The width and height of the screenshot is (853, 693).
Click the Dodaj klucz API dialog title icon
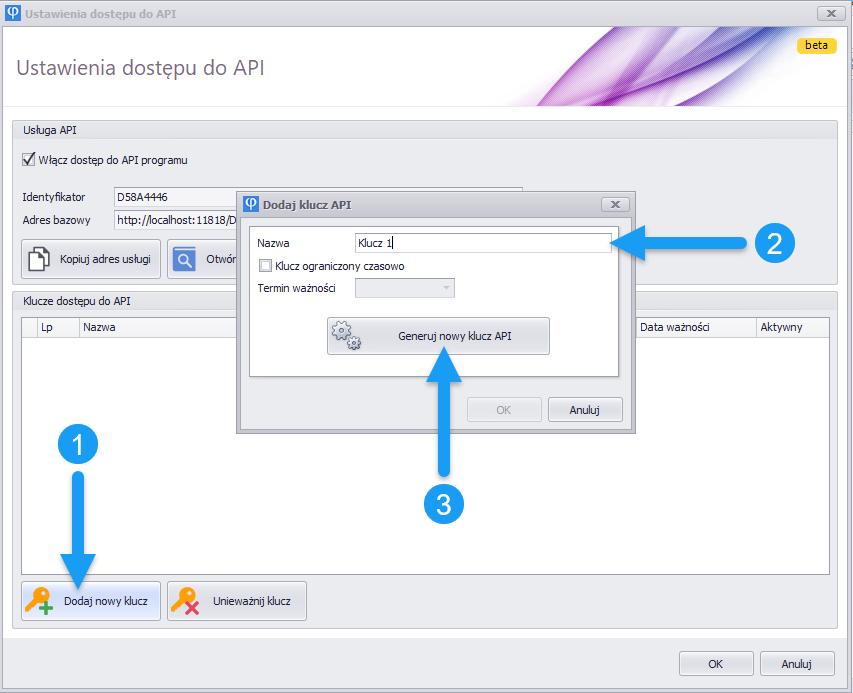250,204
